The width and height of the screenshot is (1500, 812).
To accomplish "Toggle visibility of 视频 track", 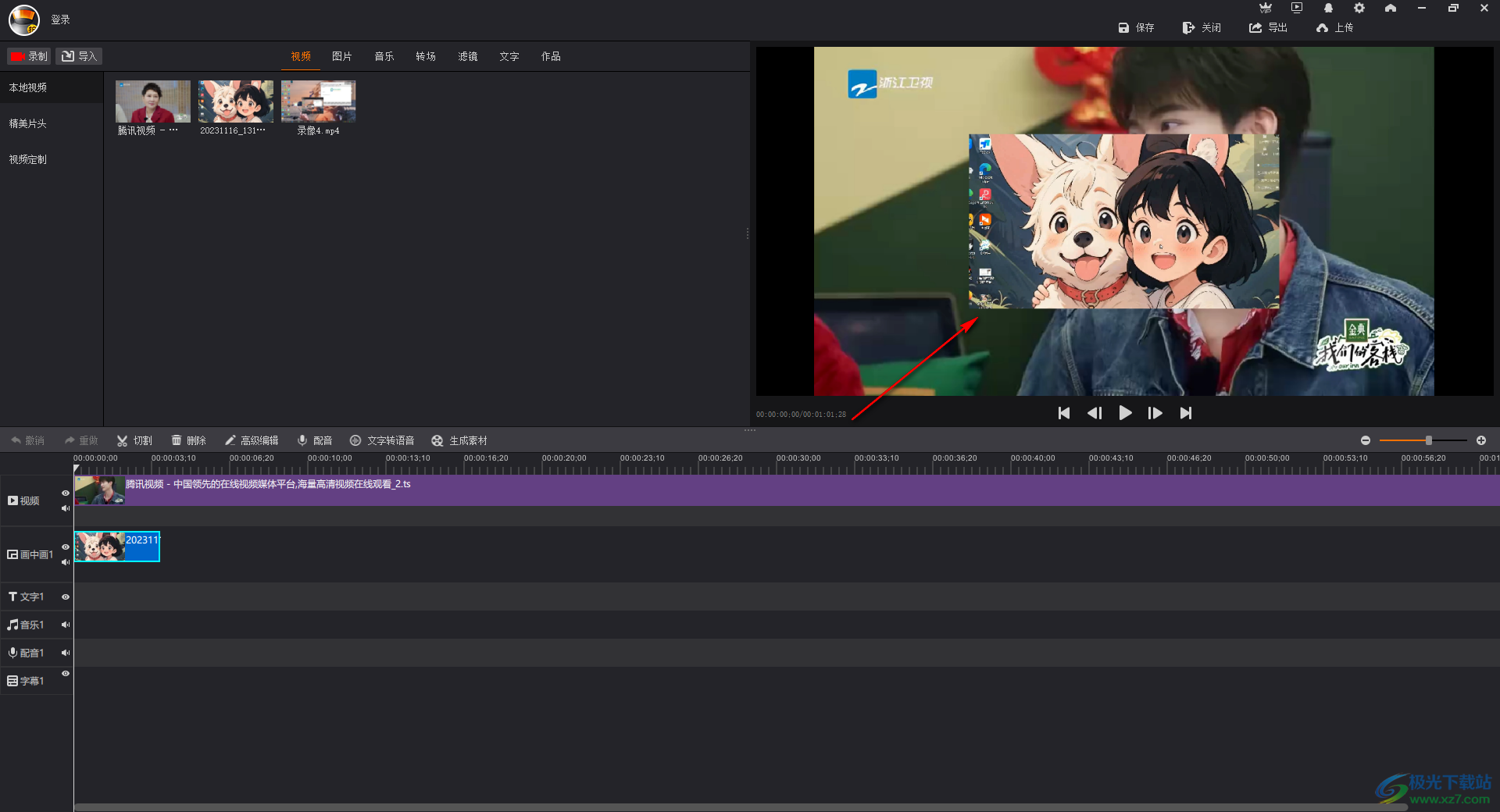I will pos(66,493).
